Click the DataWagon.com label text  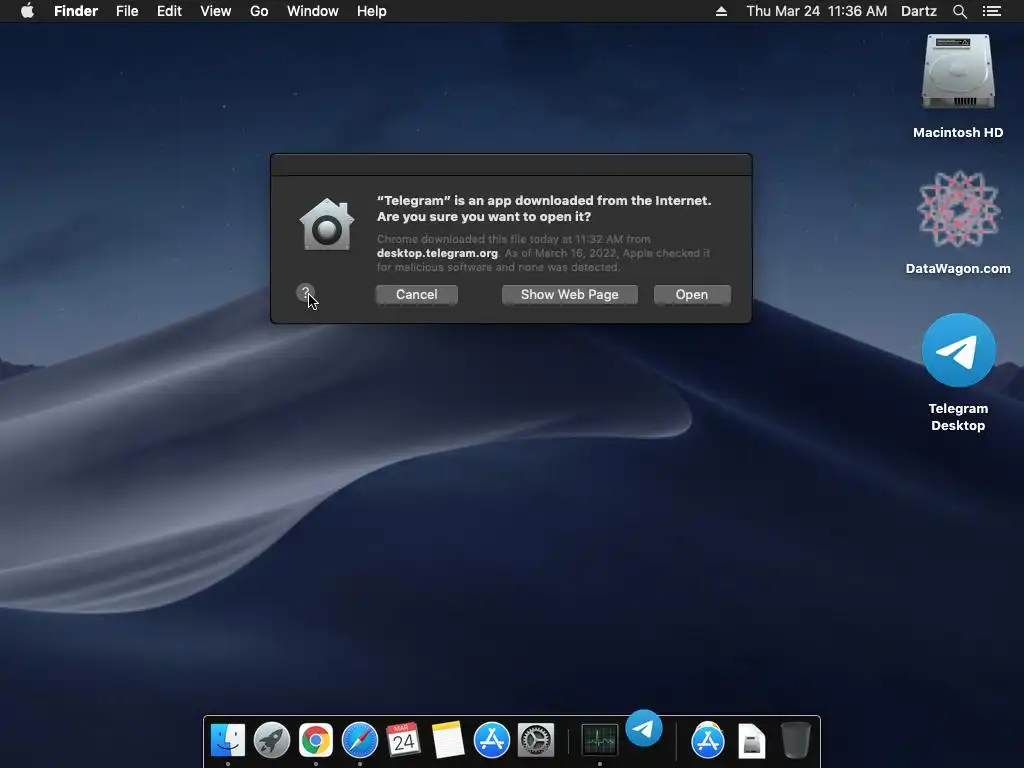(958, 268)
